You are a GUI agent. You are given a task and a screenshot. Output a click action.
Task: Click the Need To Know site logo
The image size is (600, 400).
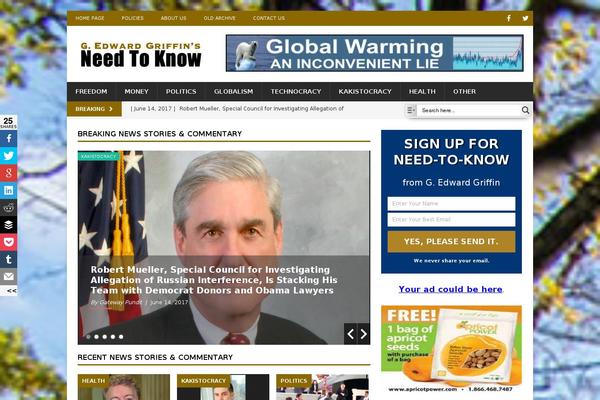pyautogui.click(x=141, y=55)
